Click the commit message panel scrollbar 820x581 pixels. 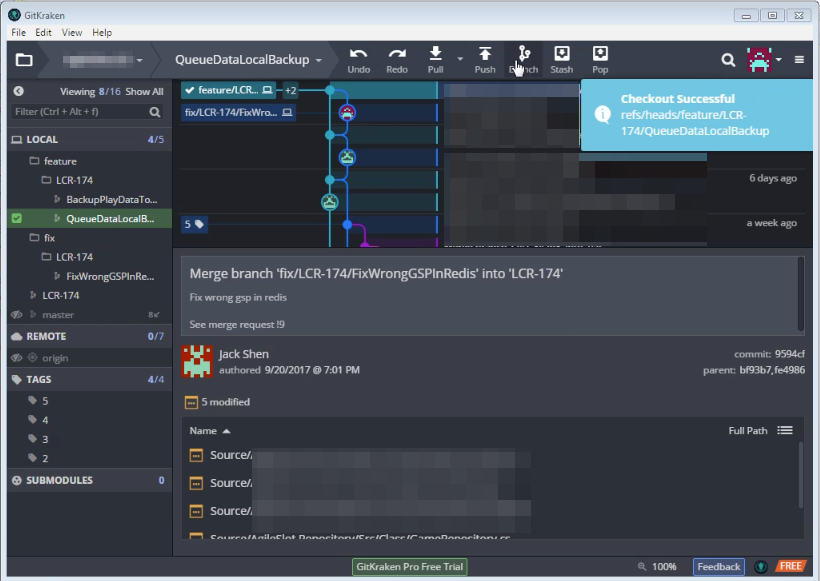click(x=801, y=294)
